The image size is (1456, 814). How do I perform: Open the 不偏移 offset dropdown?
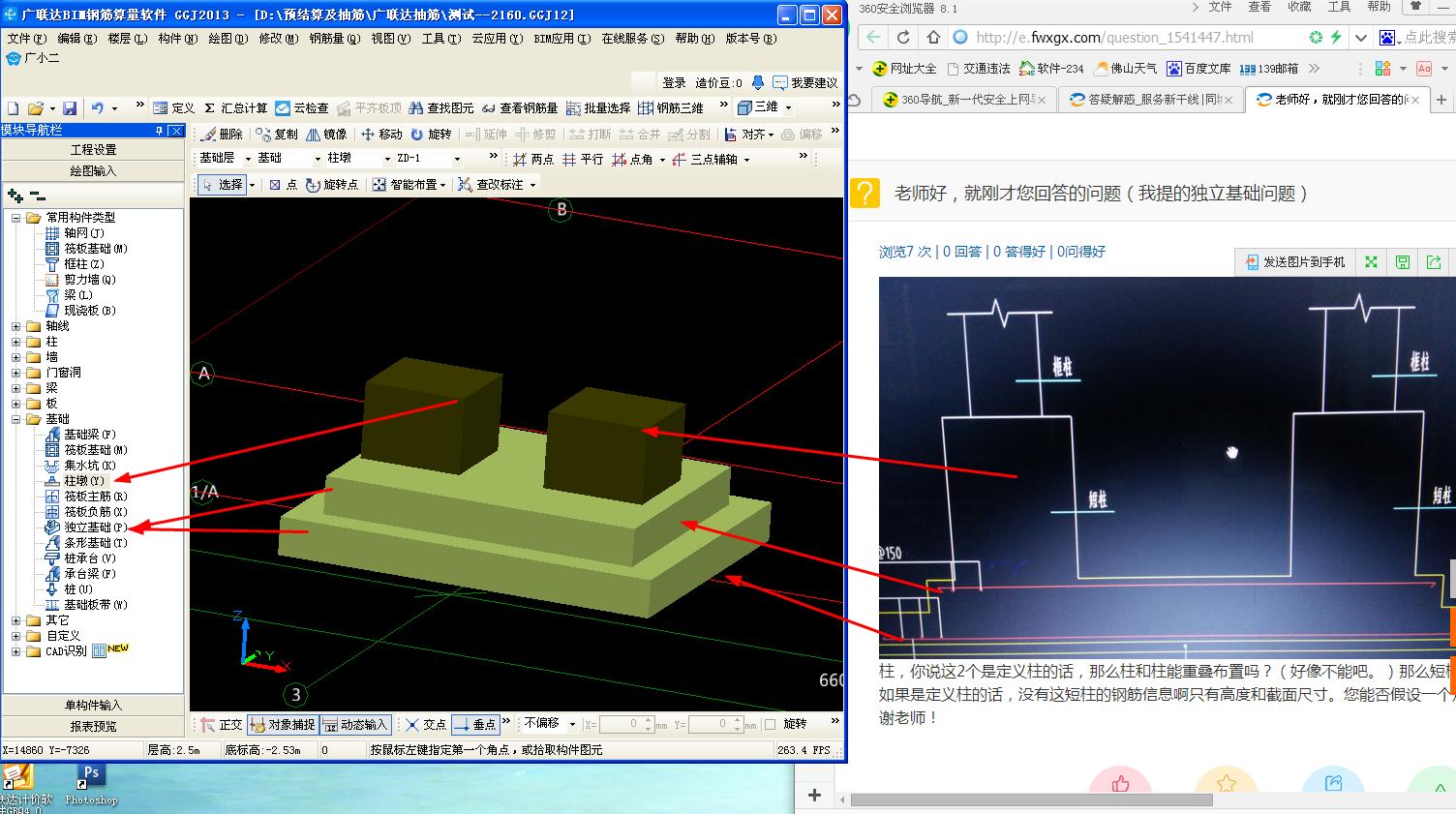click(x=572, y=724)
